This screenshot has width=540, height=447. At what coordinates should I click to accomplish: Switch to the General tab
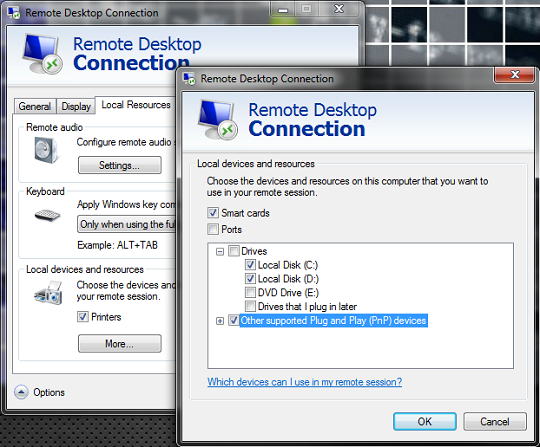tap(35, 106)
